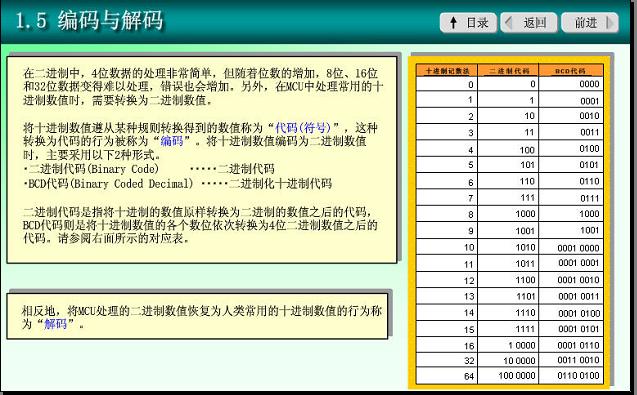Click the BCD代码 column header

coord(571,71)
